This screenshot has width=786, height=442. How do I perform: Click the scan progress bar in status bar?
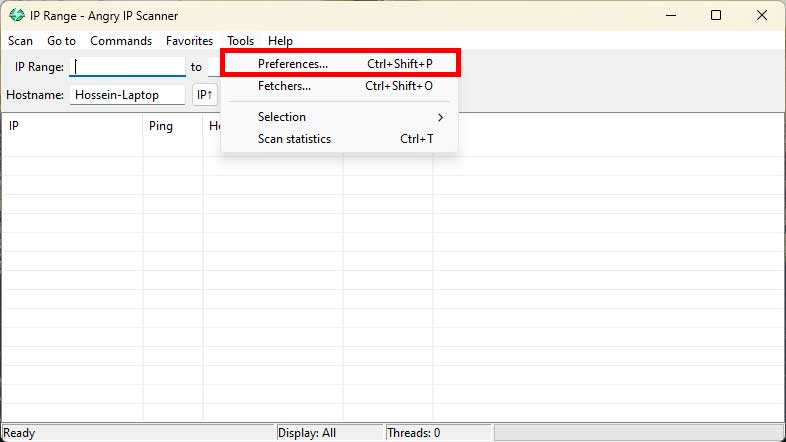(x=636, y=433)
